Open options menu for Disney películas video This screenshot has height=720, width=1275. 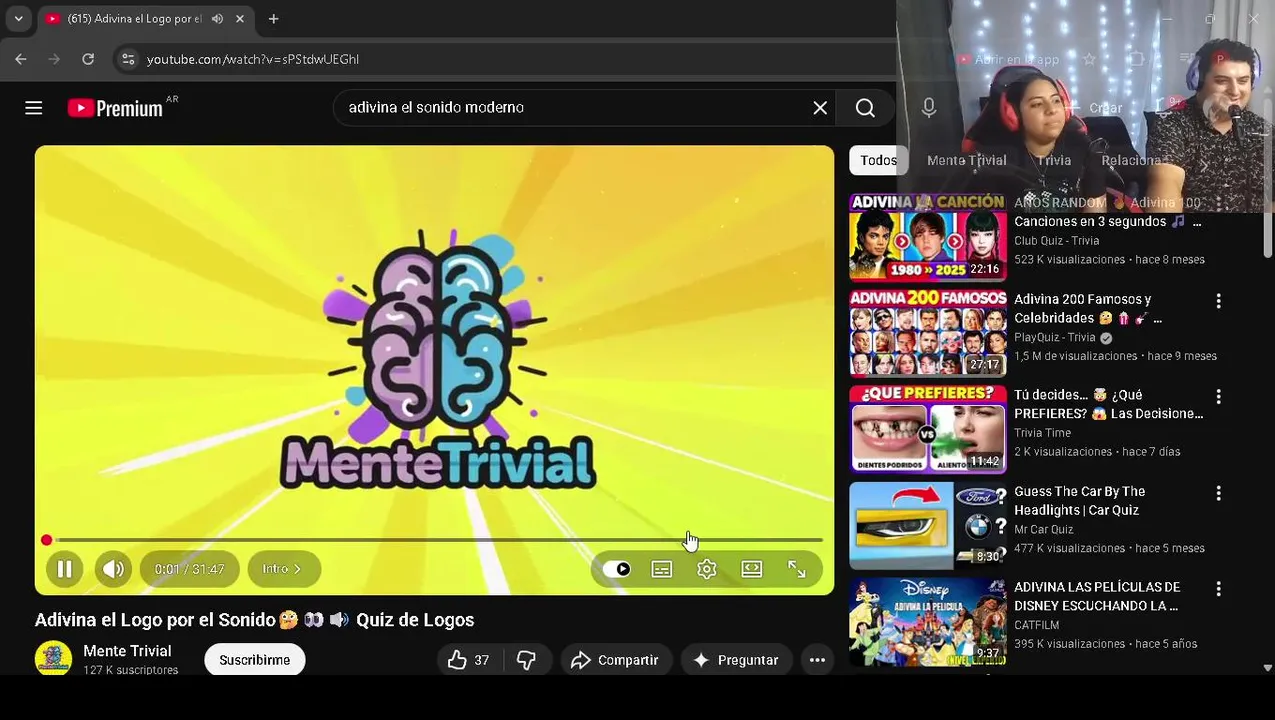[x=1218, y=589]
